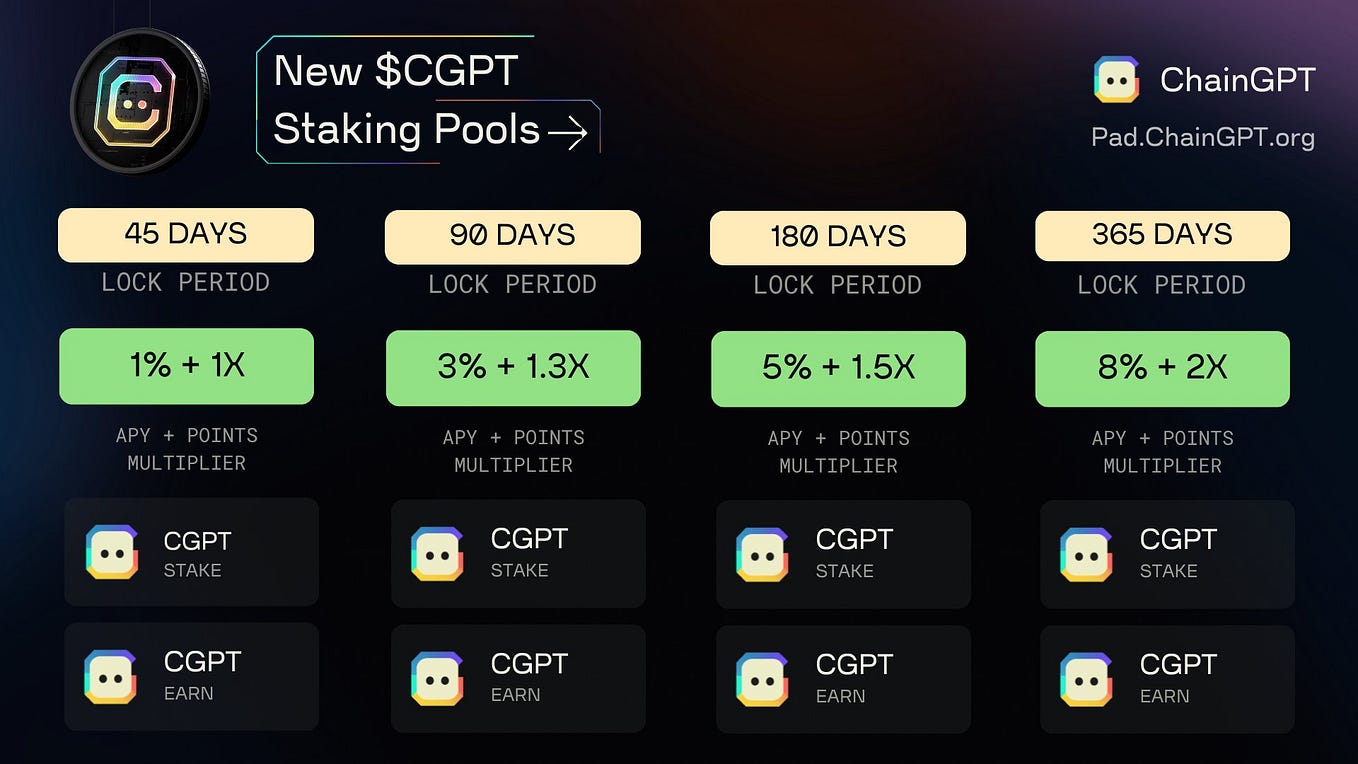
Task: Open the Pad.ChainGPT.org link
Action: click(x=1203, y=136)
